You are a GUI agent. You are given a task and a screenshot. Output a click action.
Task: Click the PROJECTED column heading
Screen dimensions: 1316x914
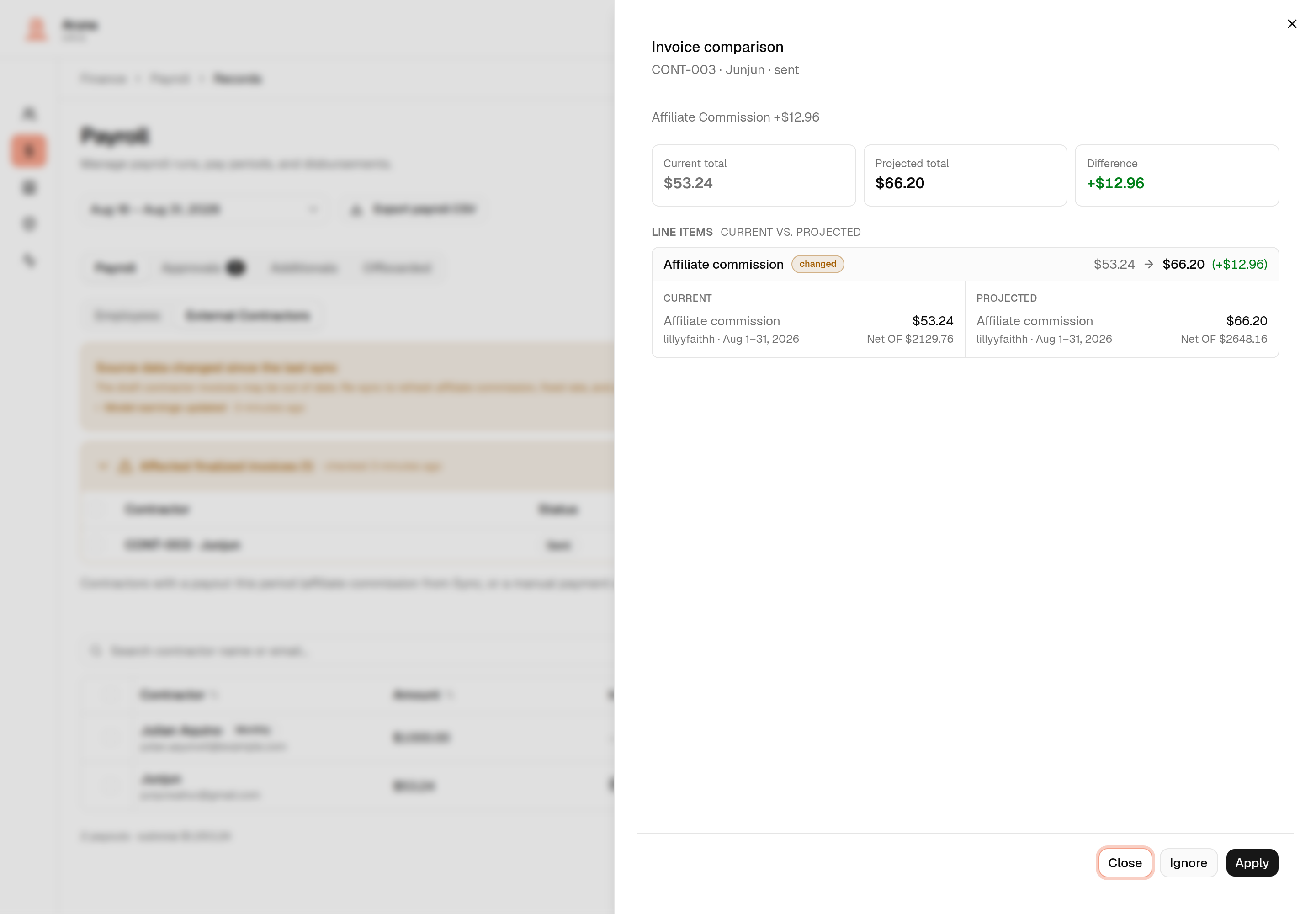click(1006, 298)
